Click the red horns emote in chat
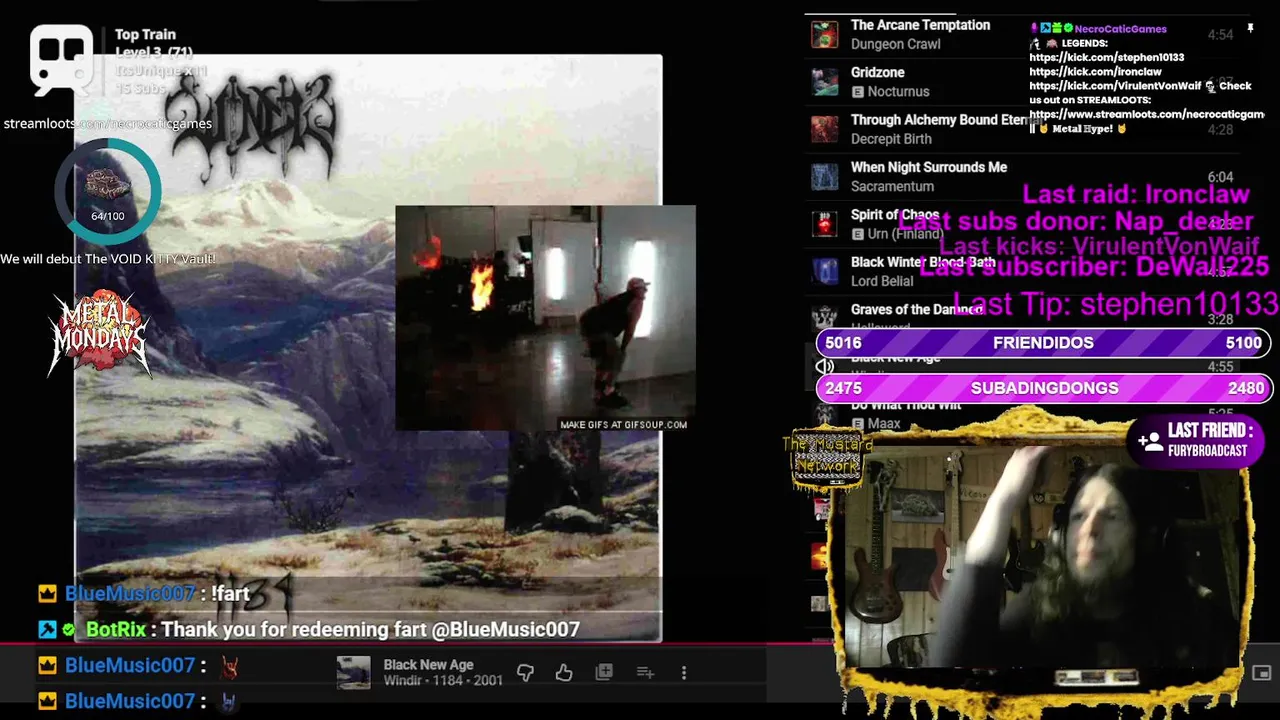The image size is (1280, 720). coord(229,666)
